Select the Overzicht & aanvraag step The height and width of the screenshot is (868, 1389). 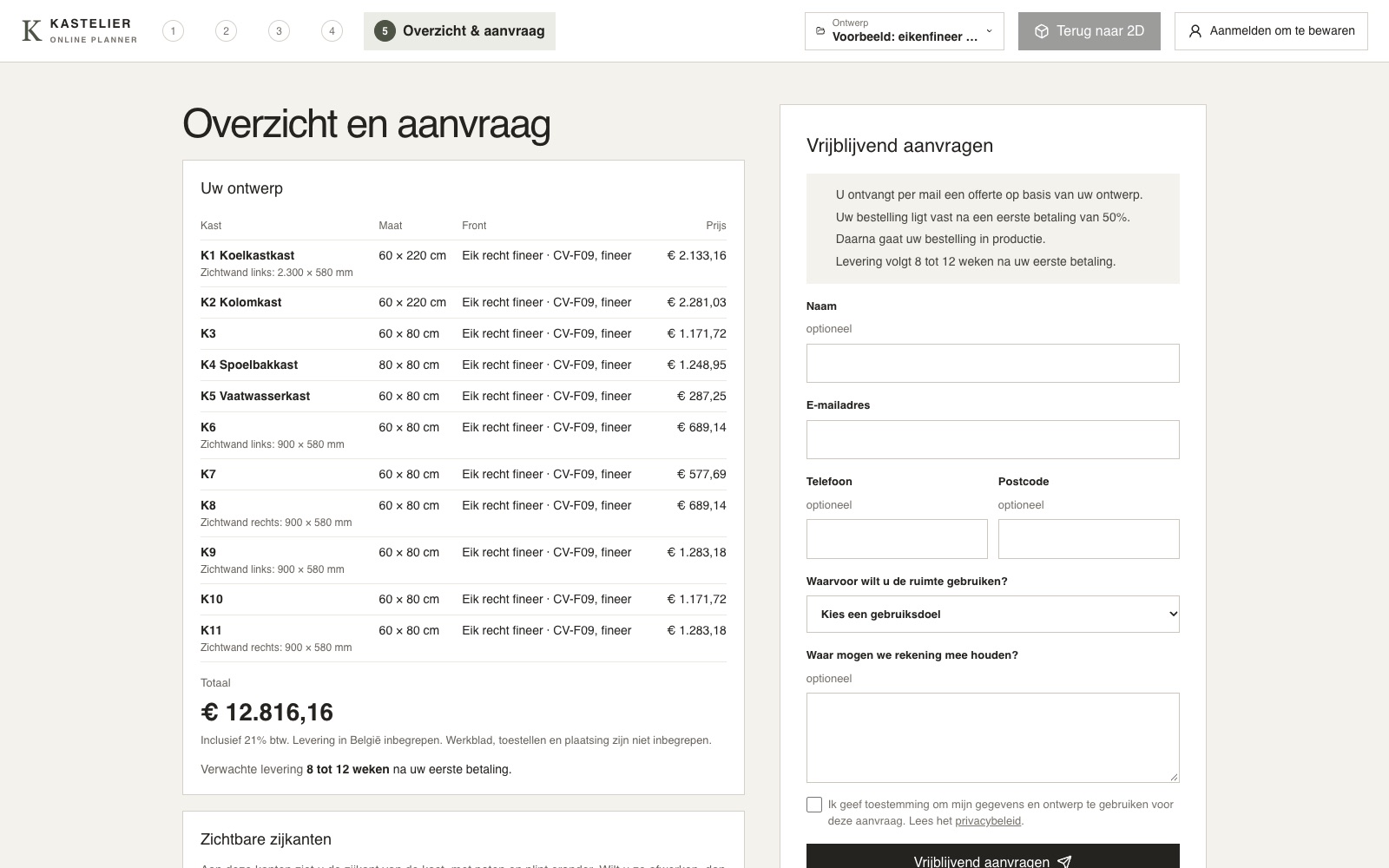(x=459, y=31)
